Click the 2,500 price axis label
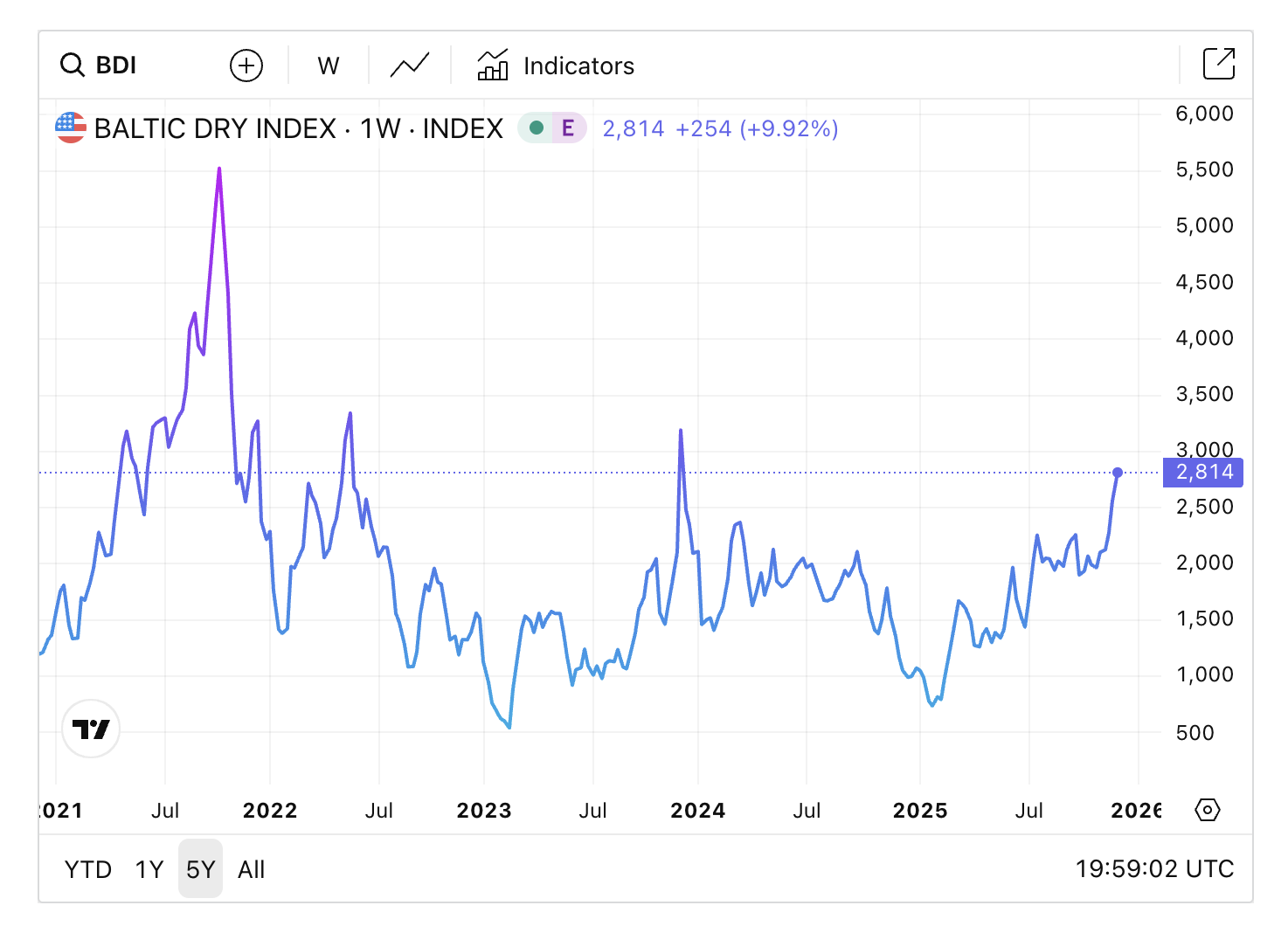Image resolution: width=1288 pixels, height=933 pixels. point(1204,507)
